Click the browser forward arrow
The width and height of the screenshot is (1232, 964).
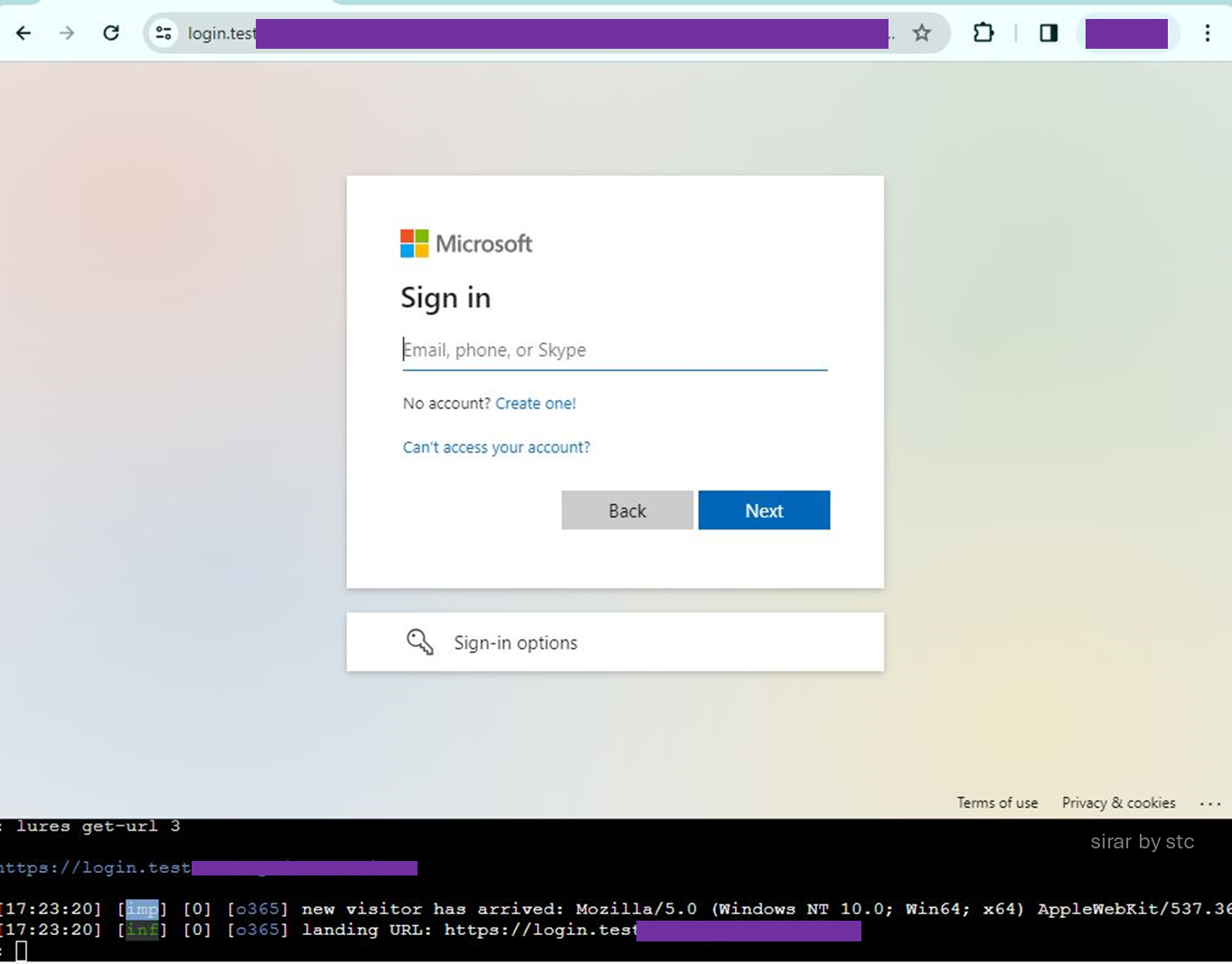pyautogui.click(x=67, y=33)
